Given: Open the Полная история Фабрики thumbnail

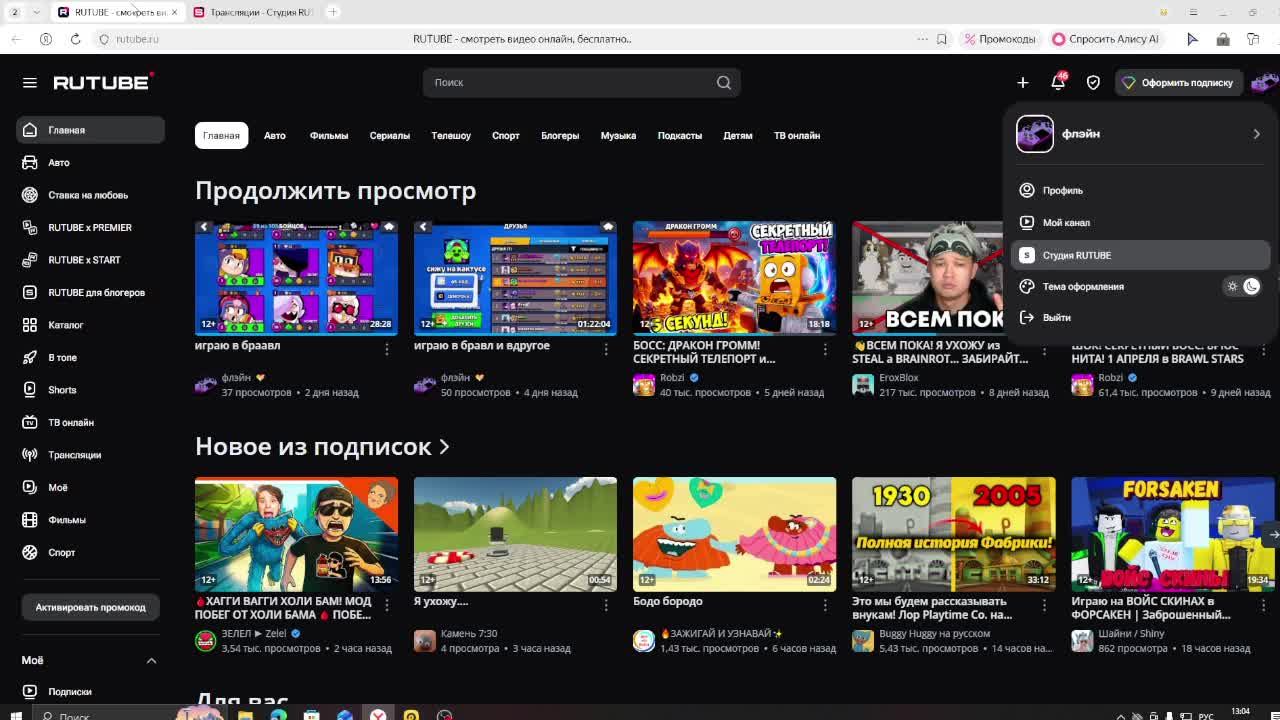Looking at the screenshot, I should (953, 534).
